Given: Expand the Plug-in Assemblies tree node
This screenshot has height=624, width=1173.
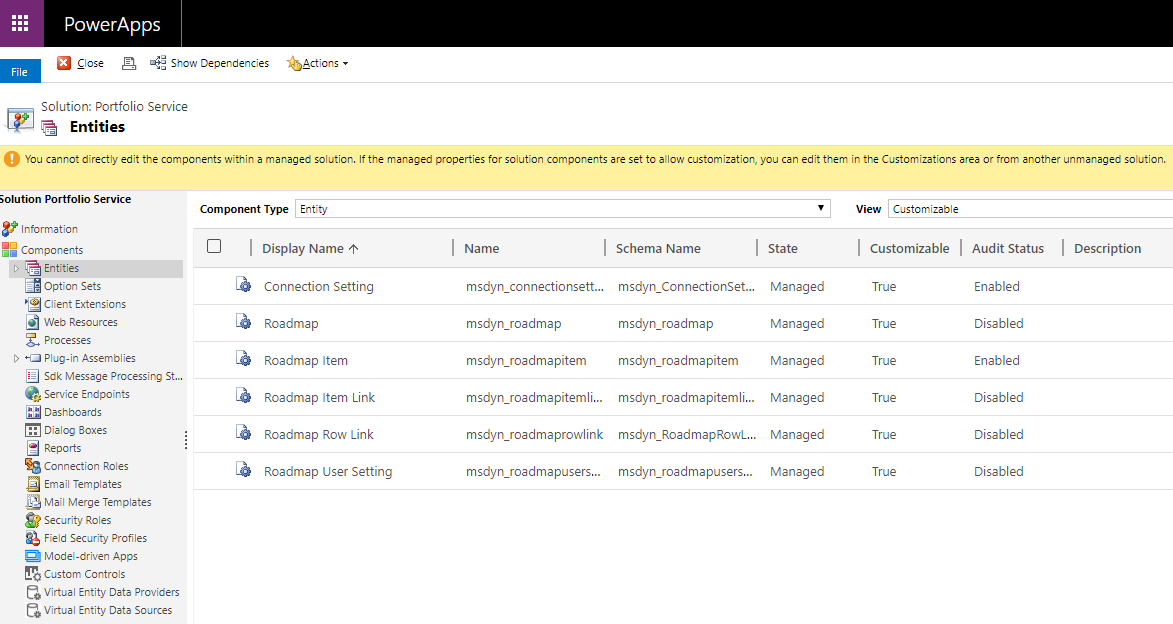Looking at the screenshot, I should click(x=16, y=358).
